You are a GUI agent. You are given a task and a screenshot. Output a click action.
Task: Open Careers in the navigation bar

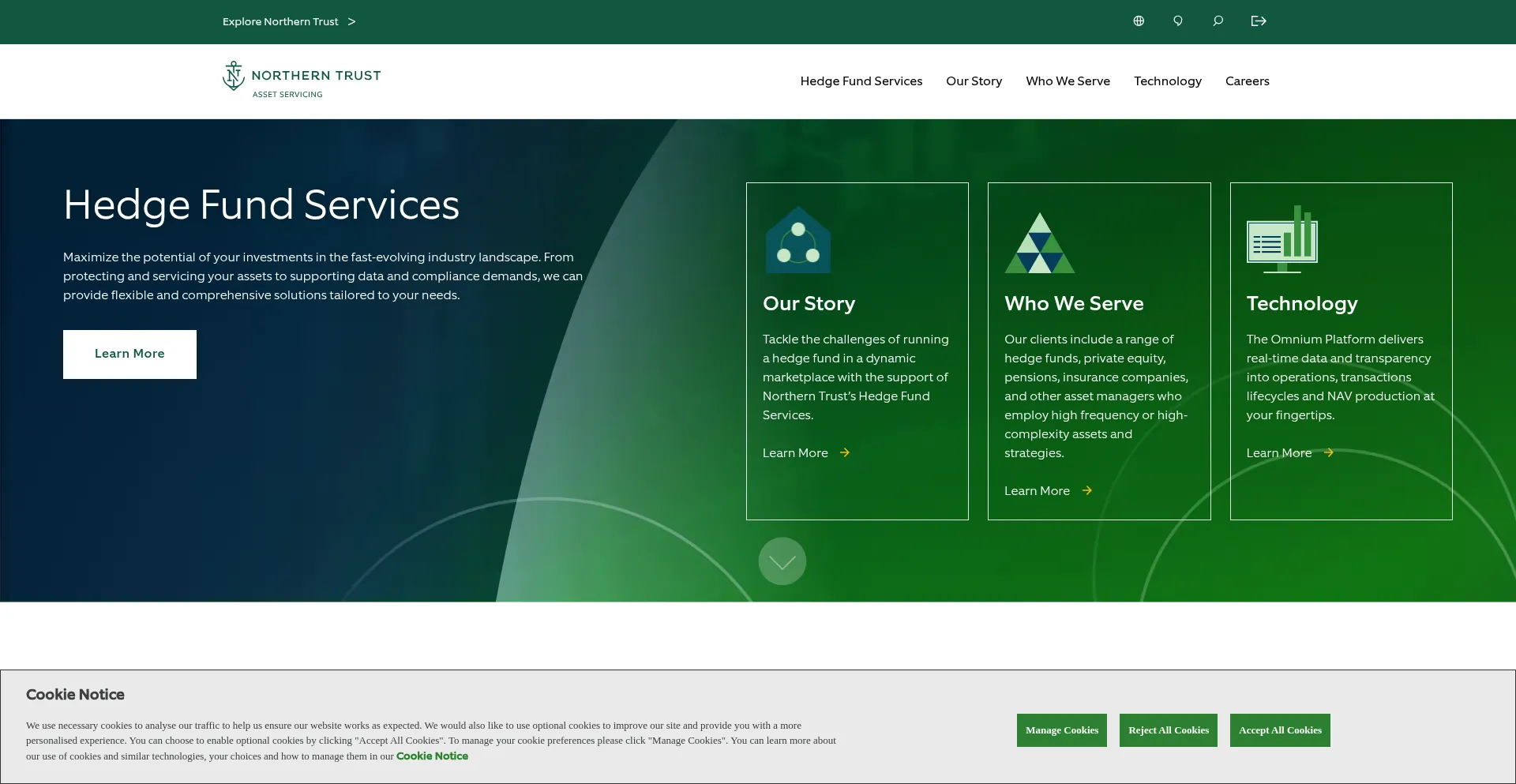click(x=1248, y=81)
